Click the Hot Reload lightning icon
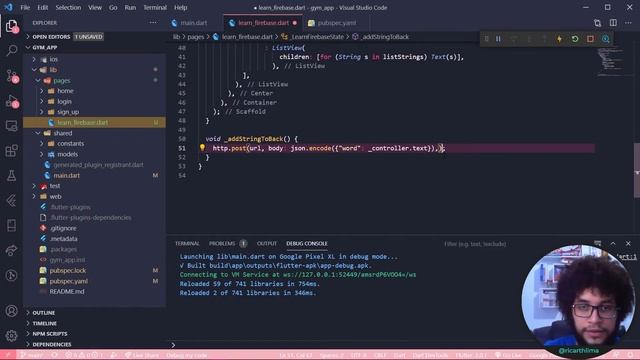 559,39
